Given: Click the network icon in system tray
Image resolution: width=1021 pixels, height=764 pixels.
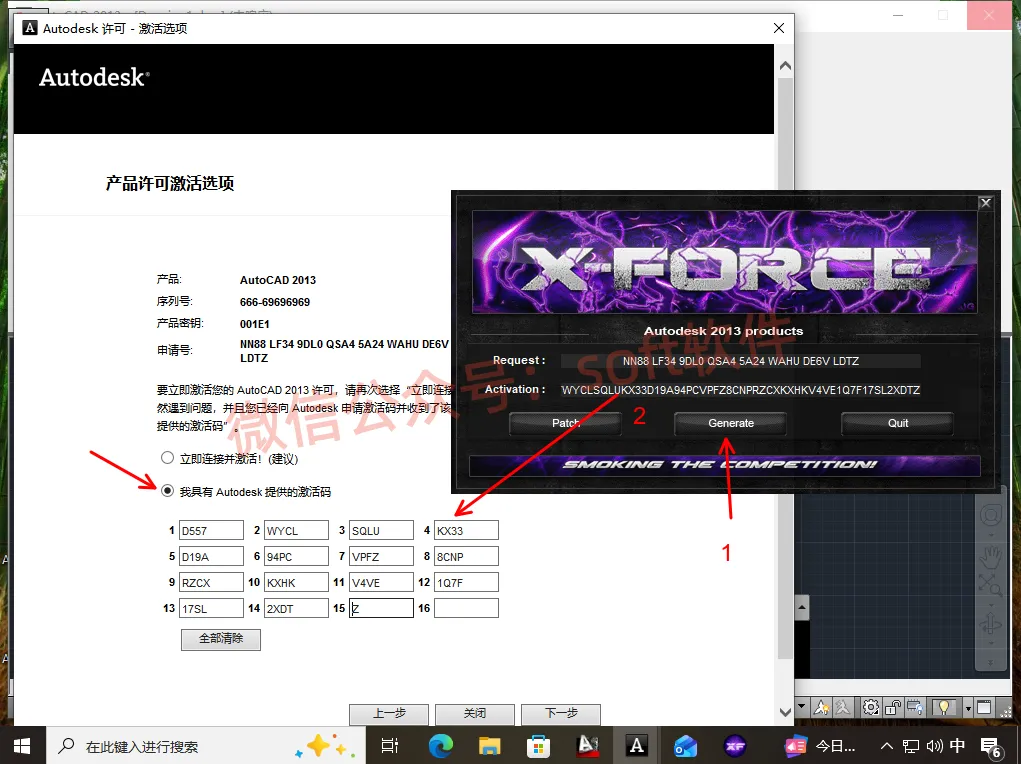Looking at the screenshot, I should [911, 746].
